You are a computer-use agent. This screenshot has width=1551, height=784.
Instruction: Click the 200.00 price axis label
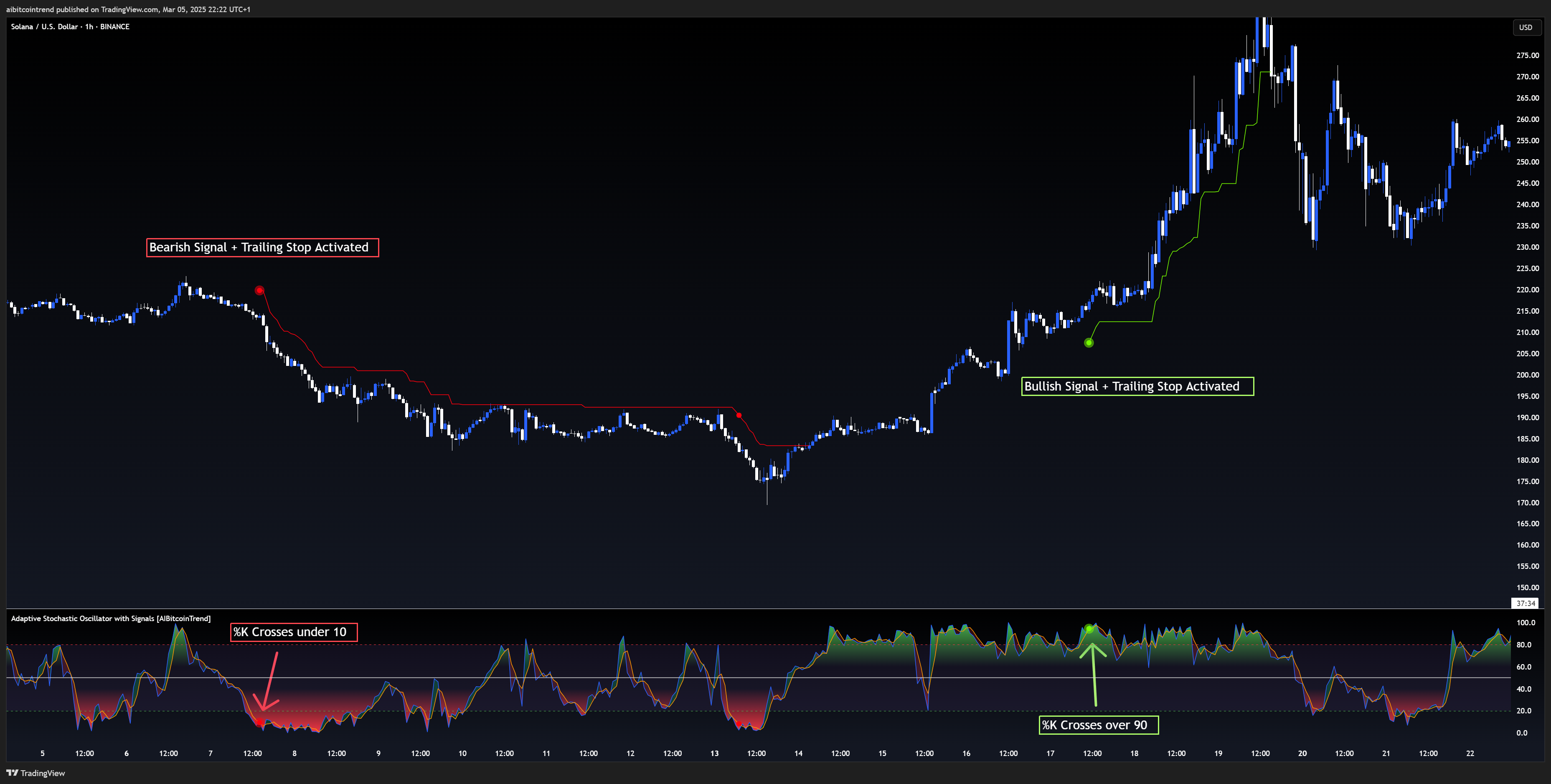pos(1528,375)
